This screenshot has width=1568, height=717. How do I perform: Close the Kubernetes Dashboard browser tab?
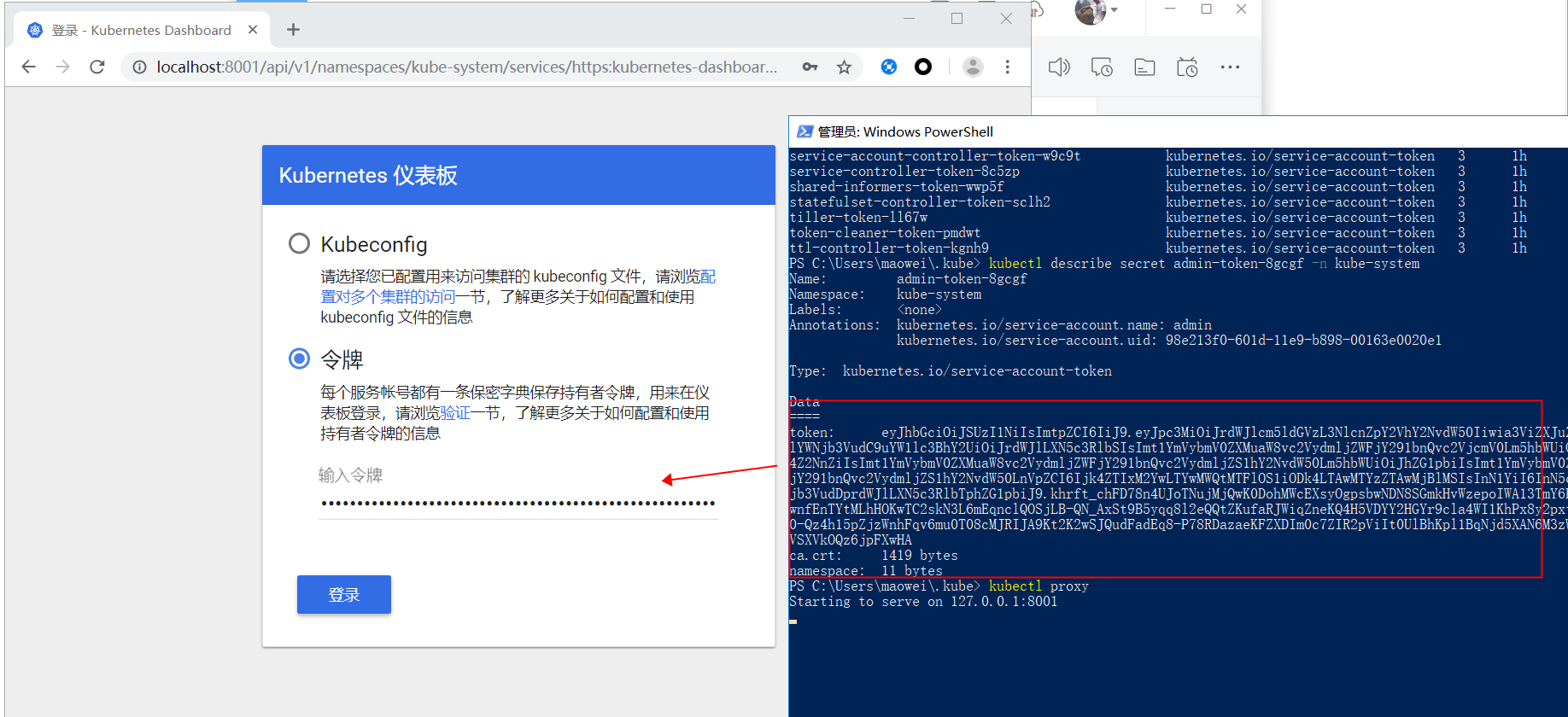point(253,30)
